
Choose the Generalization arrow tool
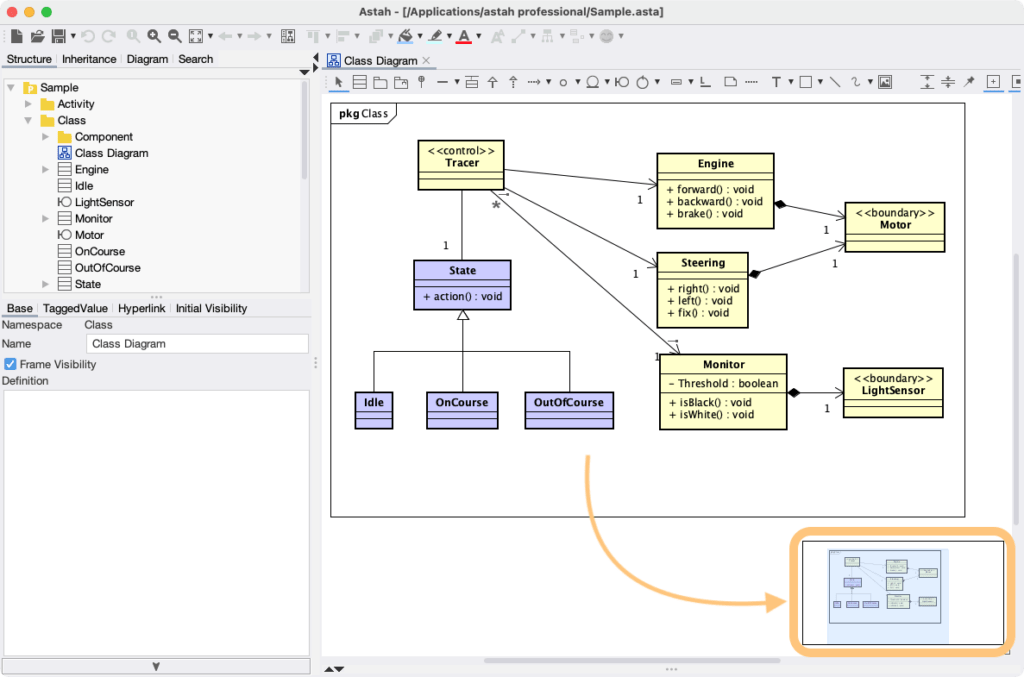[x=492, y=82]
